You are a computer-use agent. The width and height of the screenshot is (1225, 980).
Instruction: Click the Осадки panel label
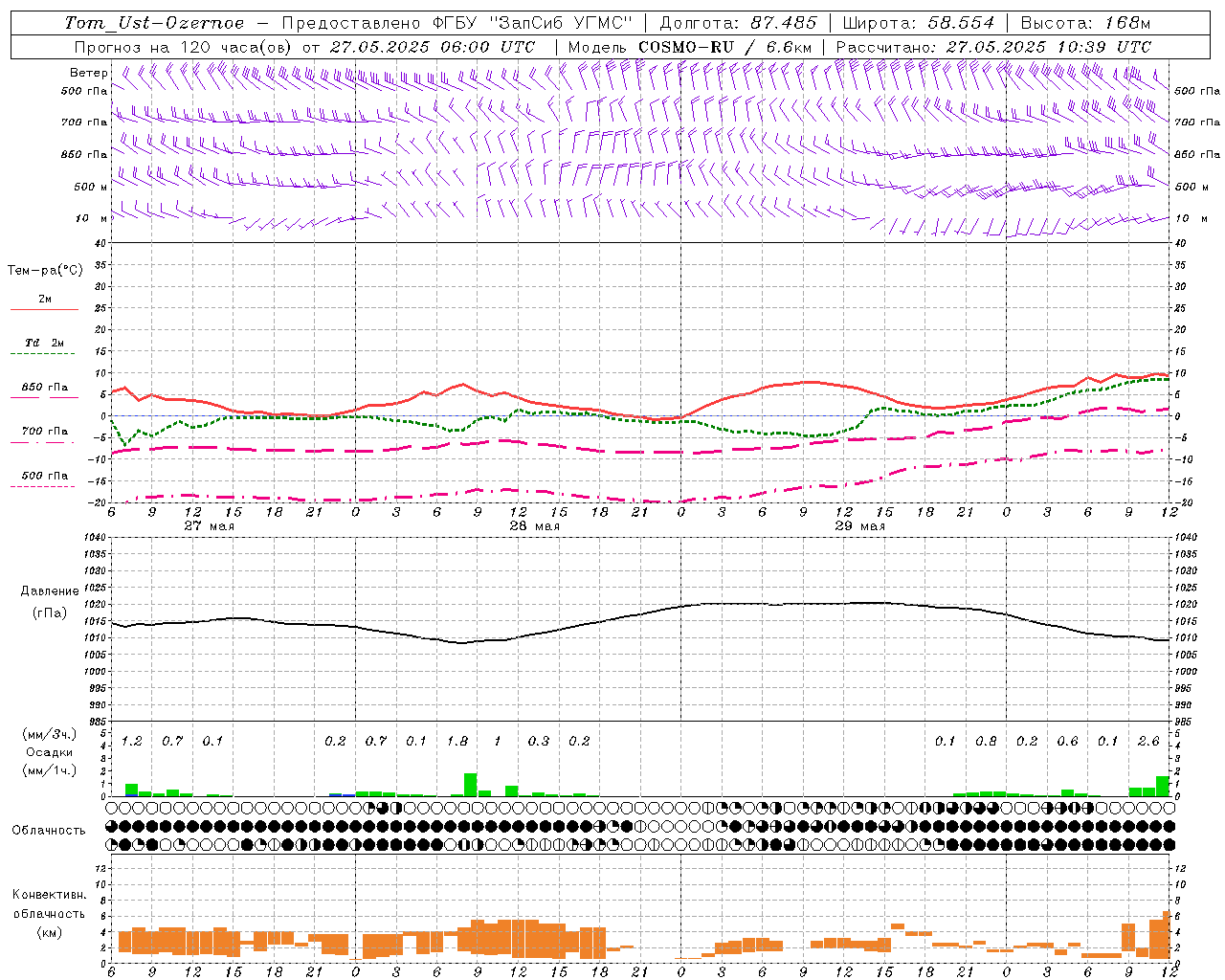tap(50, 752)
